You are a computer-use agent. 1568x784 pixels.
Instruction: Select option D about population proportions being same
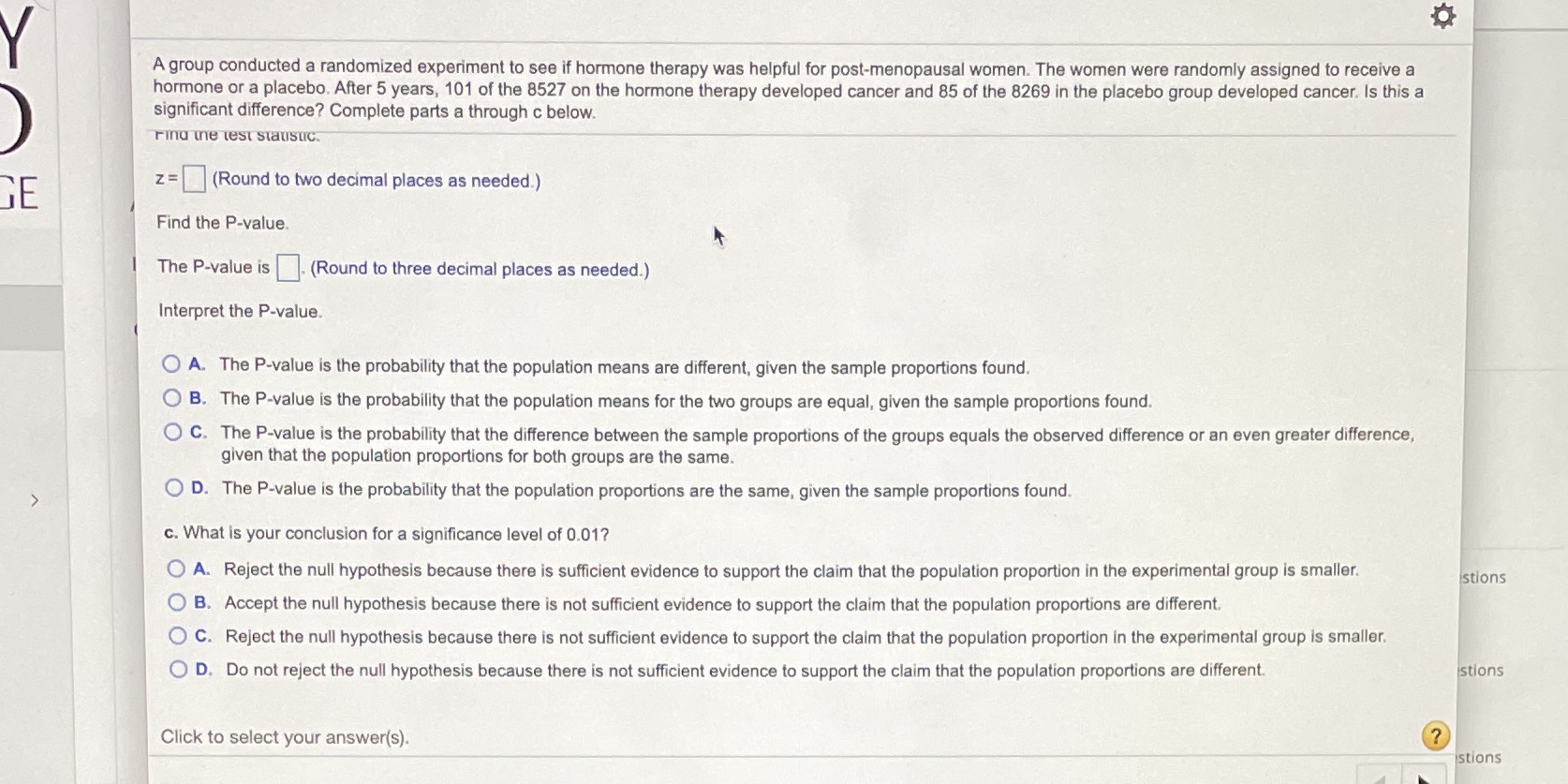coord(174,487)
